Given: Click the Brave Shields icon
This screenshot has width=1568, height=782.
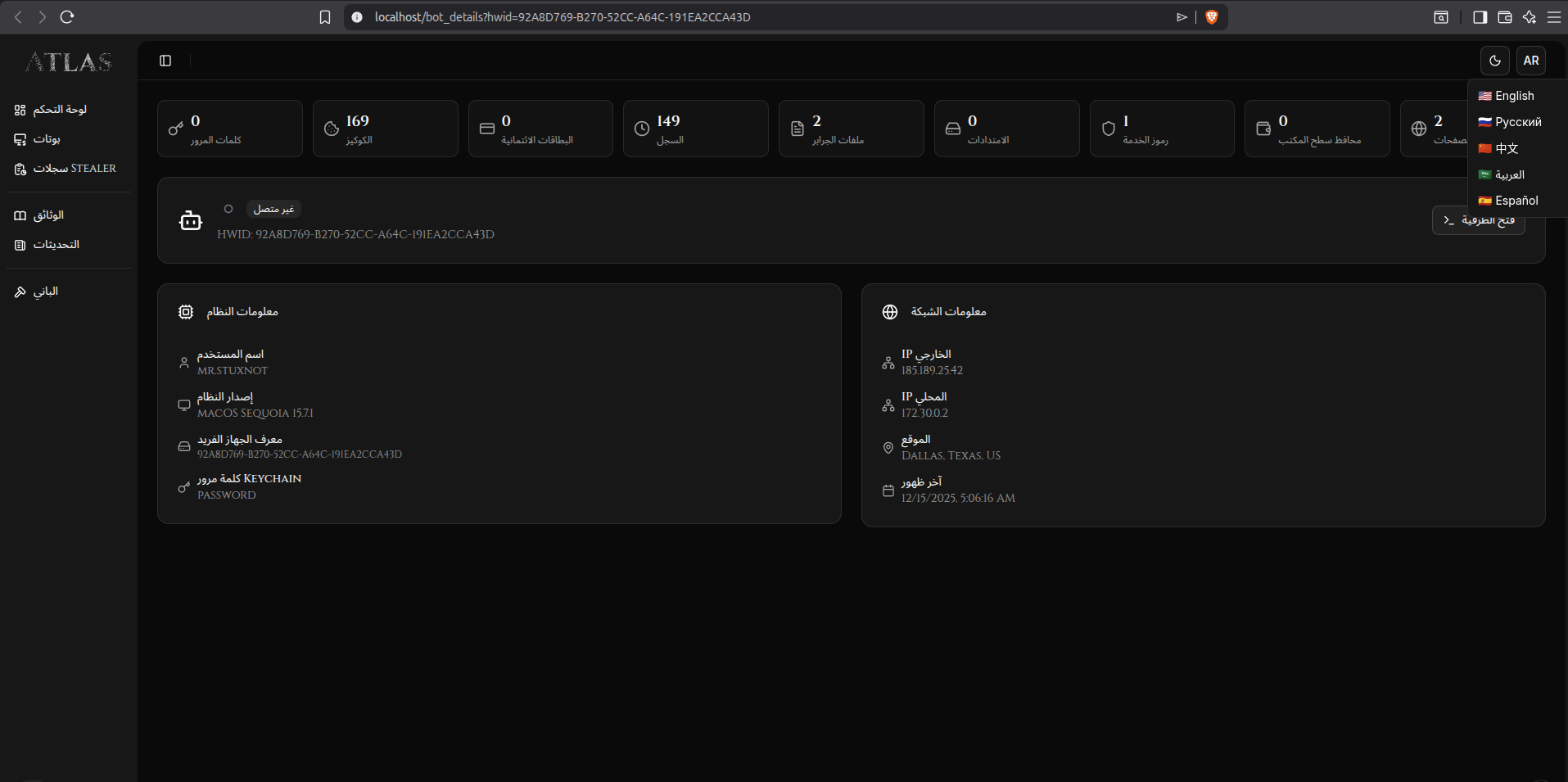Looking at the screenshot, I should [1212, 17].
